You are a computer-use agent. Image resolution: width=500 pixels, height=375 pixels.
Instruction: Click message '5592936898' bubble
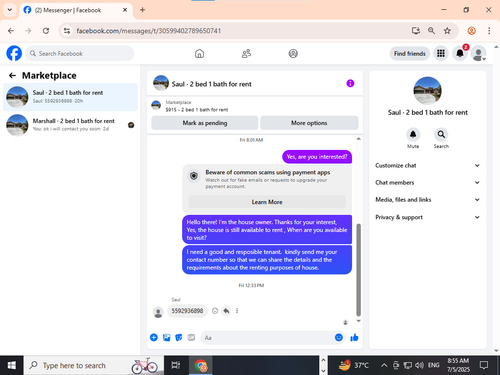point(187,311)
